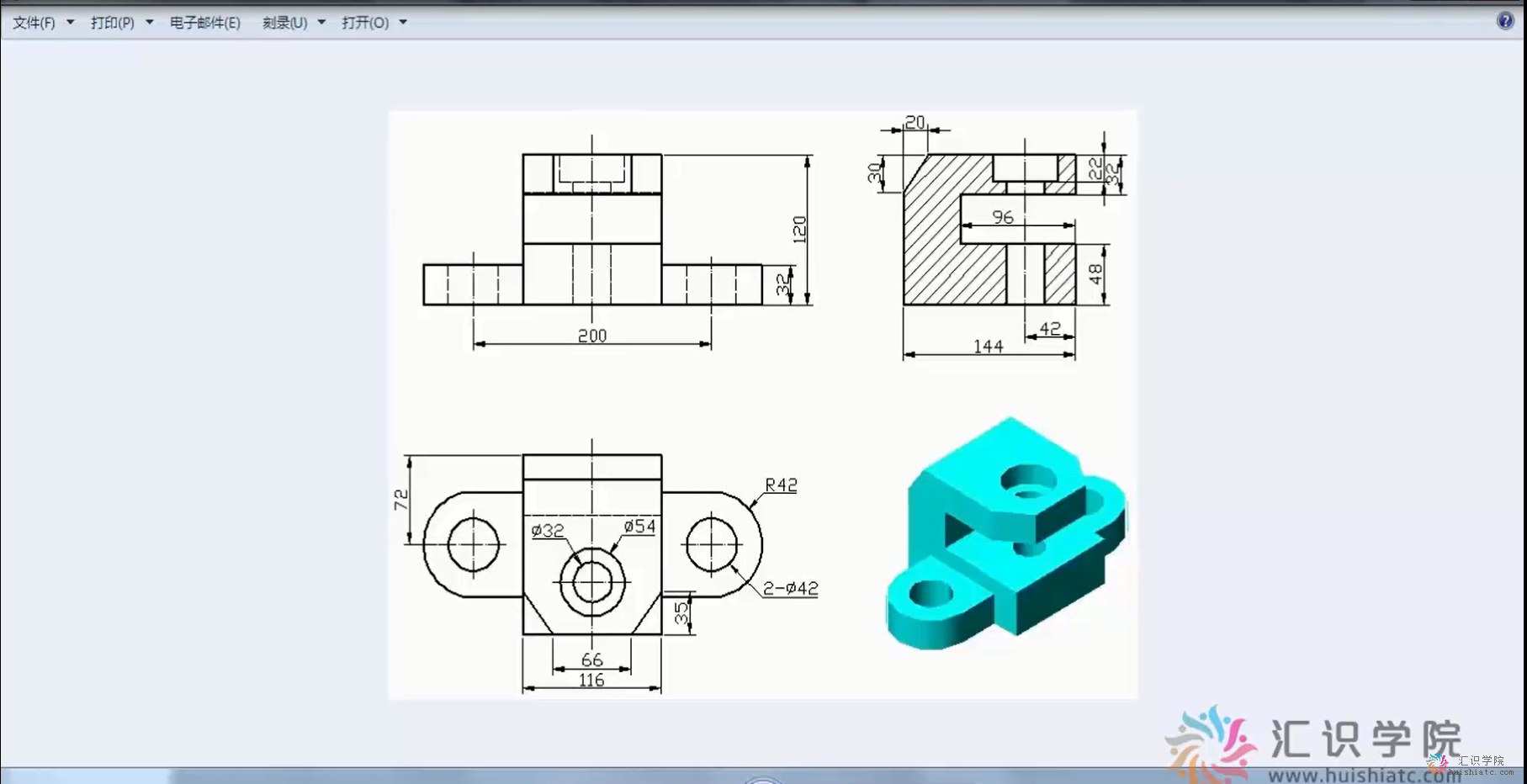
Task: Expand the 文件(F) dropdown arrow
Action: click(x=71, y=23)
